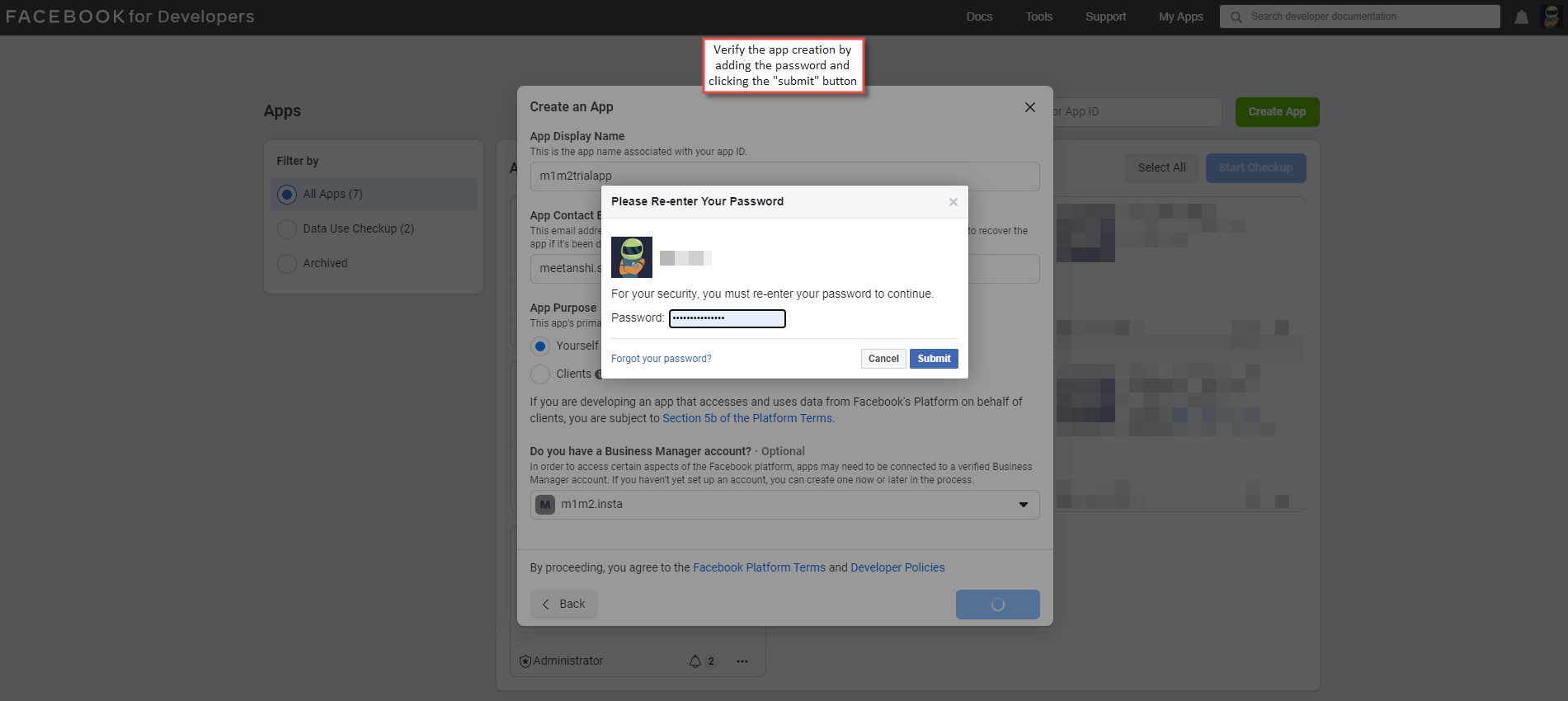Open the user profile avatar in top bar
The image size is (1568, 701).
click(1551, 16)
